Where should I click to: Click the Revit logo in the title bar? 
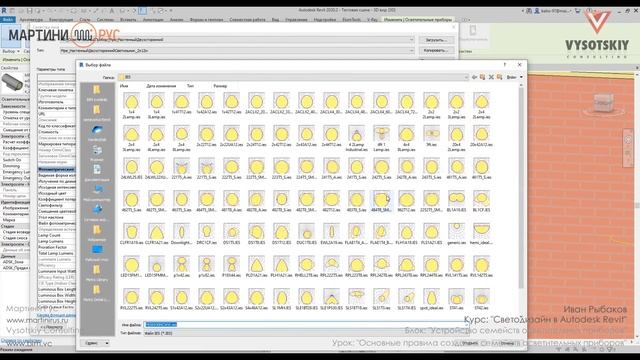(4, 10)
